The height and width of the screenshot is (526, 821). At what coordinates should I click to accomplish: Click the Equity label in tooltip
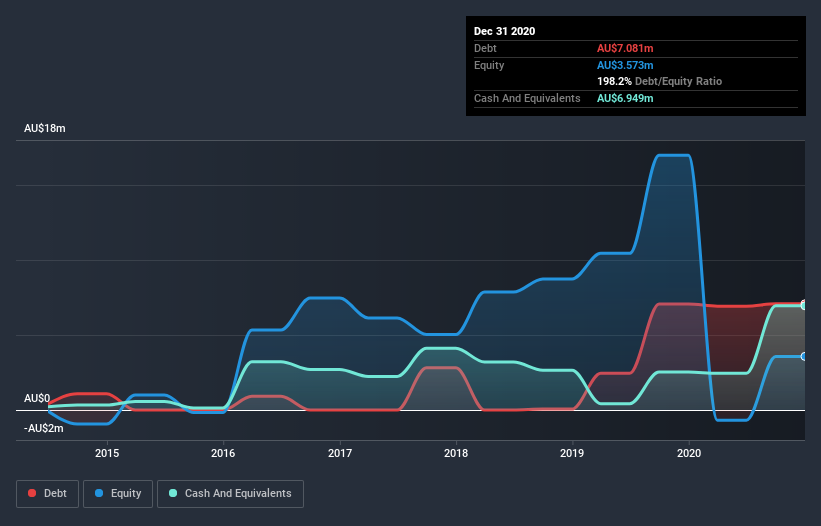pos(489,65)
